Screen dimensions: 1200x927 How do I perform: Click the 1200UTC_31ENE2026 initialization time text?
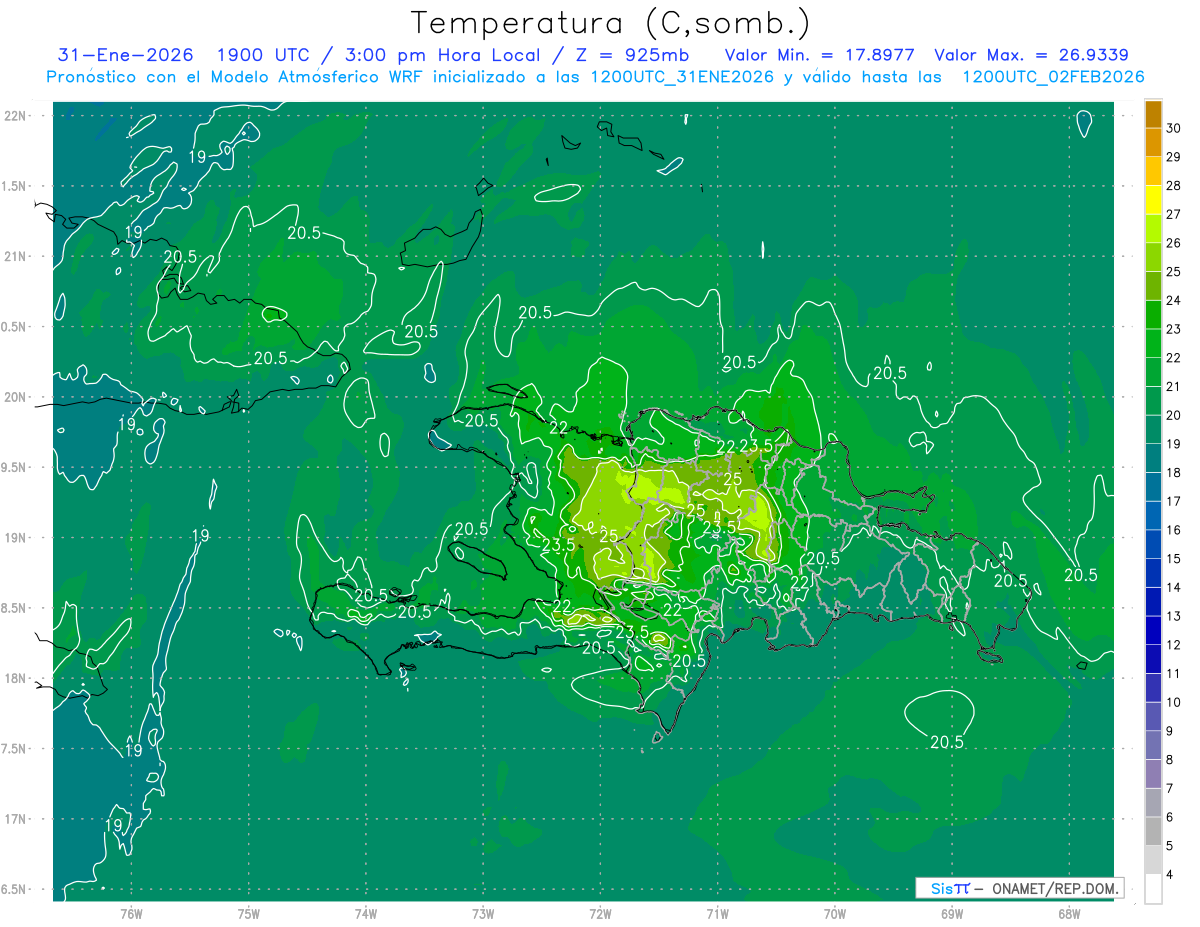pyautogui.click(x=684, y=77)
